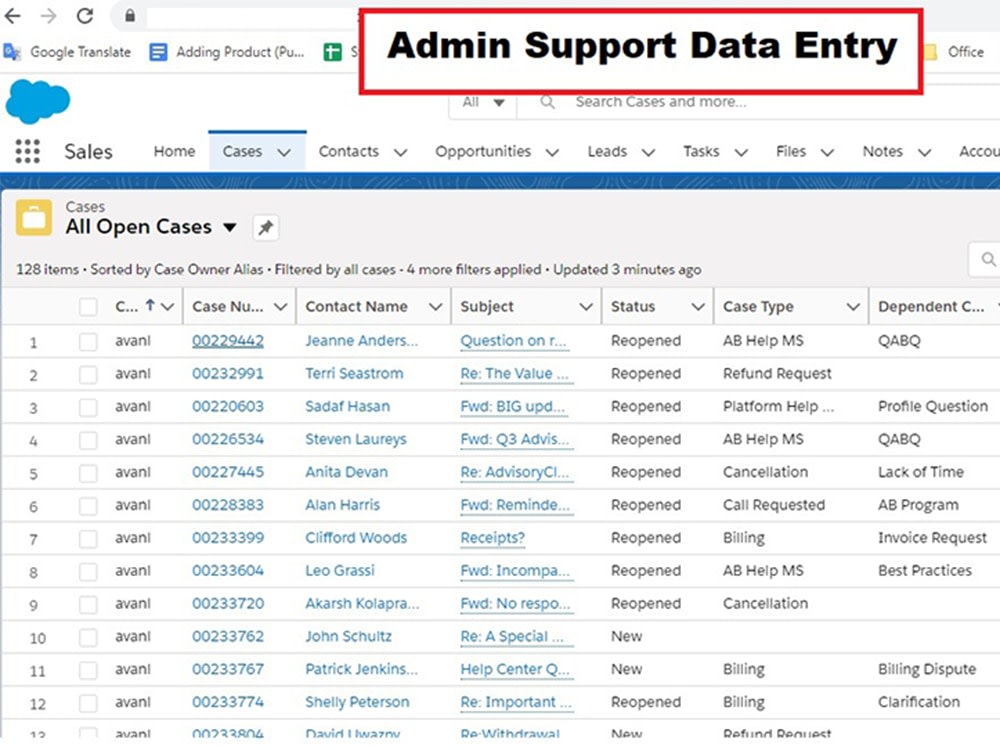Select checkbox for Alan Harris row
This screenshot has width=1000, height=750.
pyautogui.click(x=88, y=506)
